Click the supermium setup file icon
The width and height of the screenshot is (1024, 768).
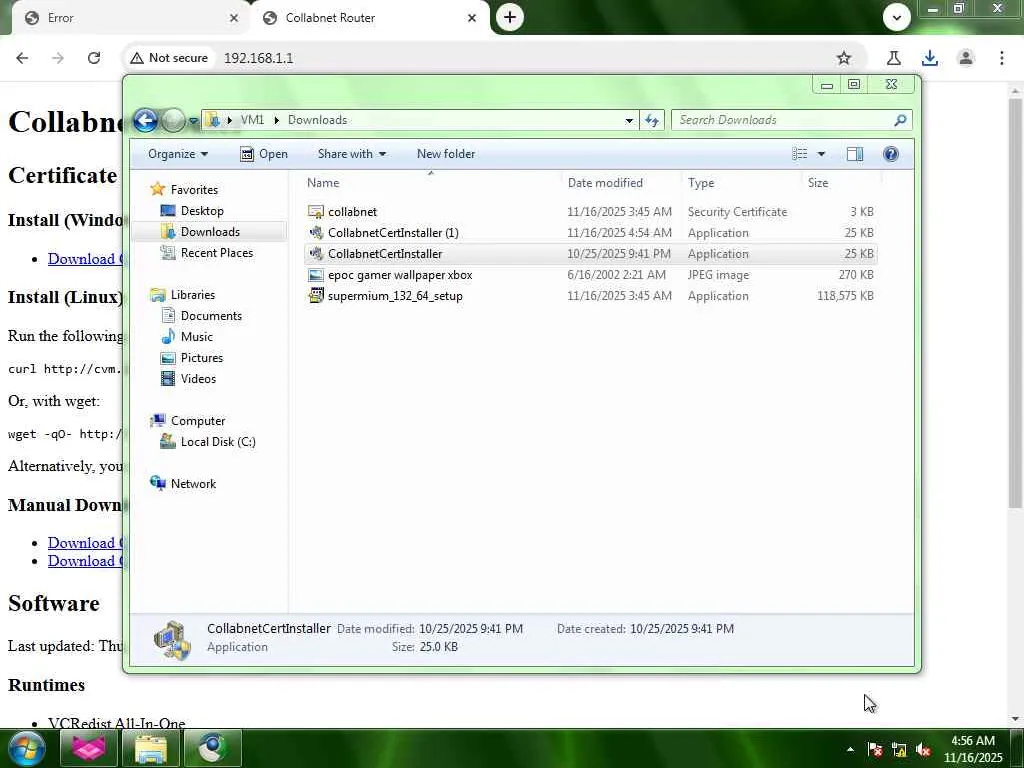click(316, 296)
